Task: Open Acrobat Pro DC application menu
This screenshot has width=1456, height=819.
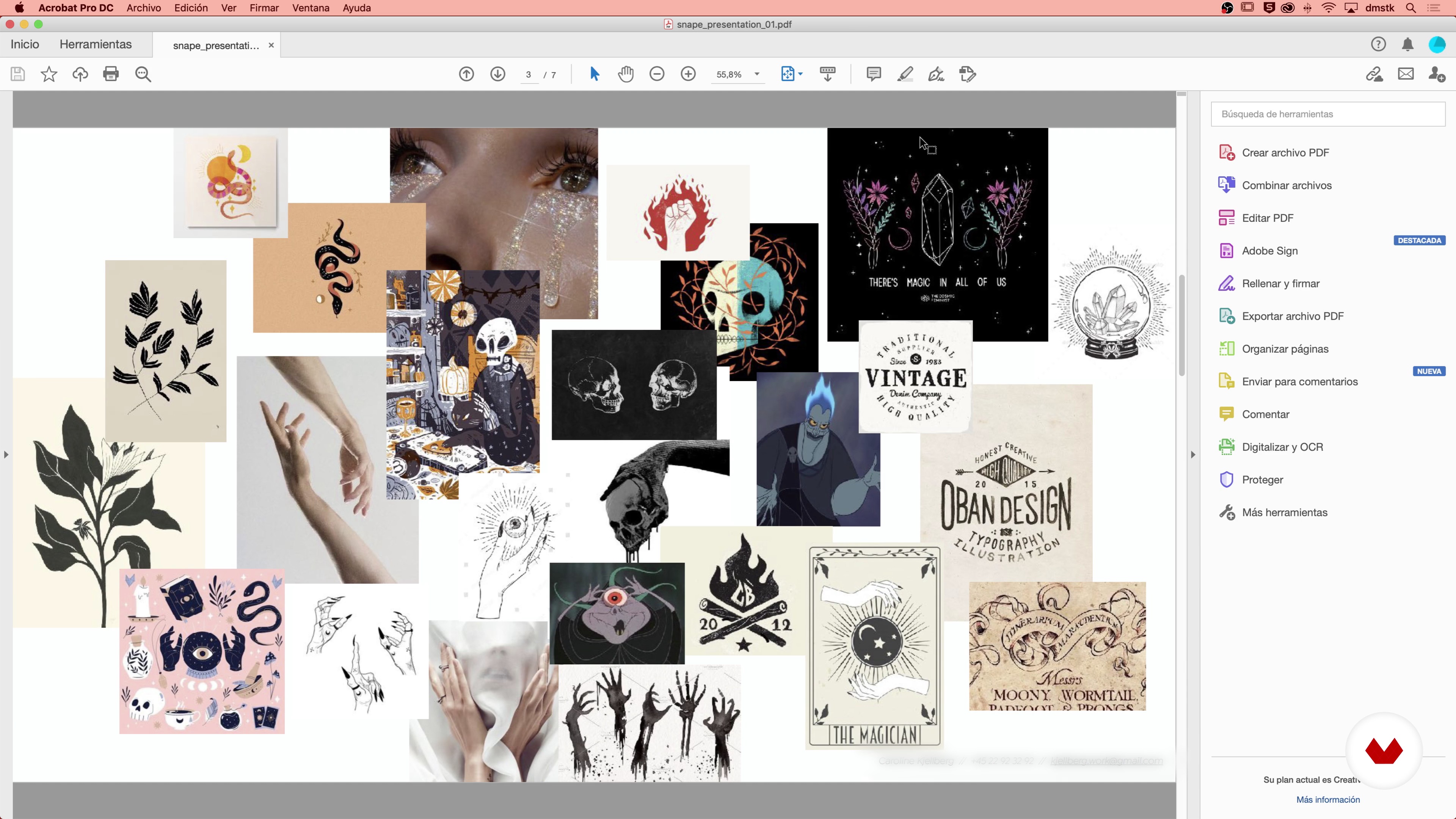Action: pos(76,8)
